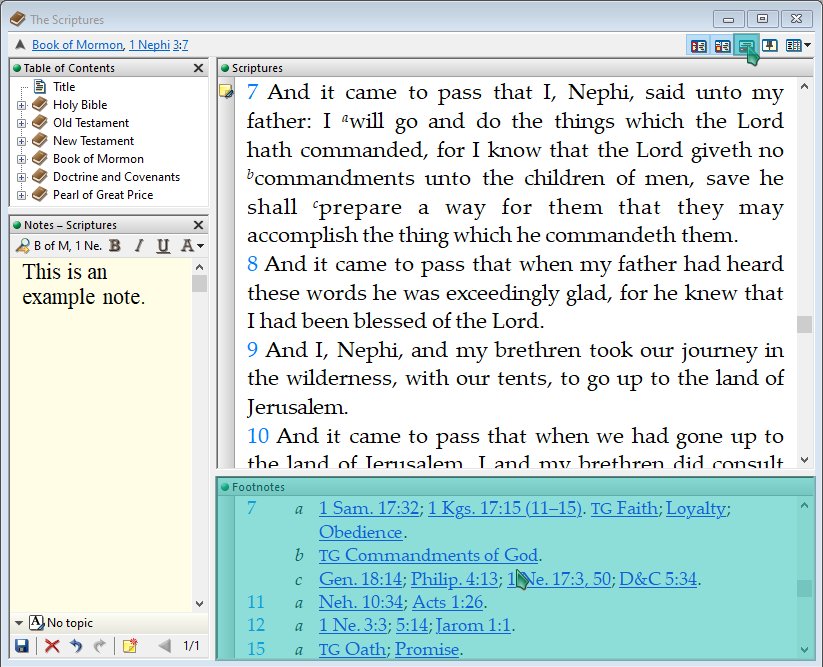Undo the last note edit
This screenshot has width=823, height=667.
[x=76, y=646]
